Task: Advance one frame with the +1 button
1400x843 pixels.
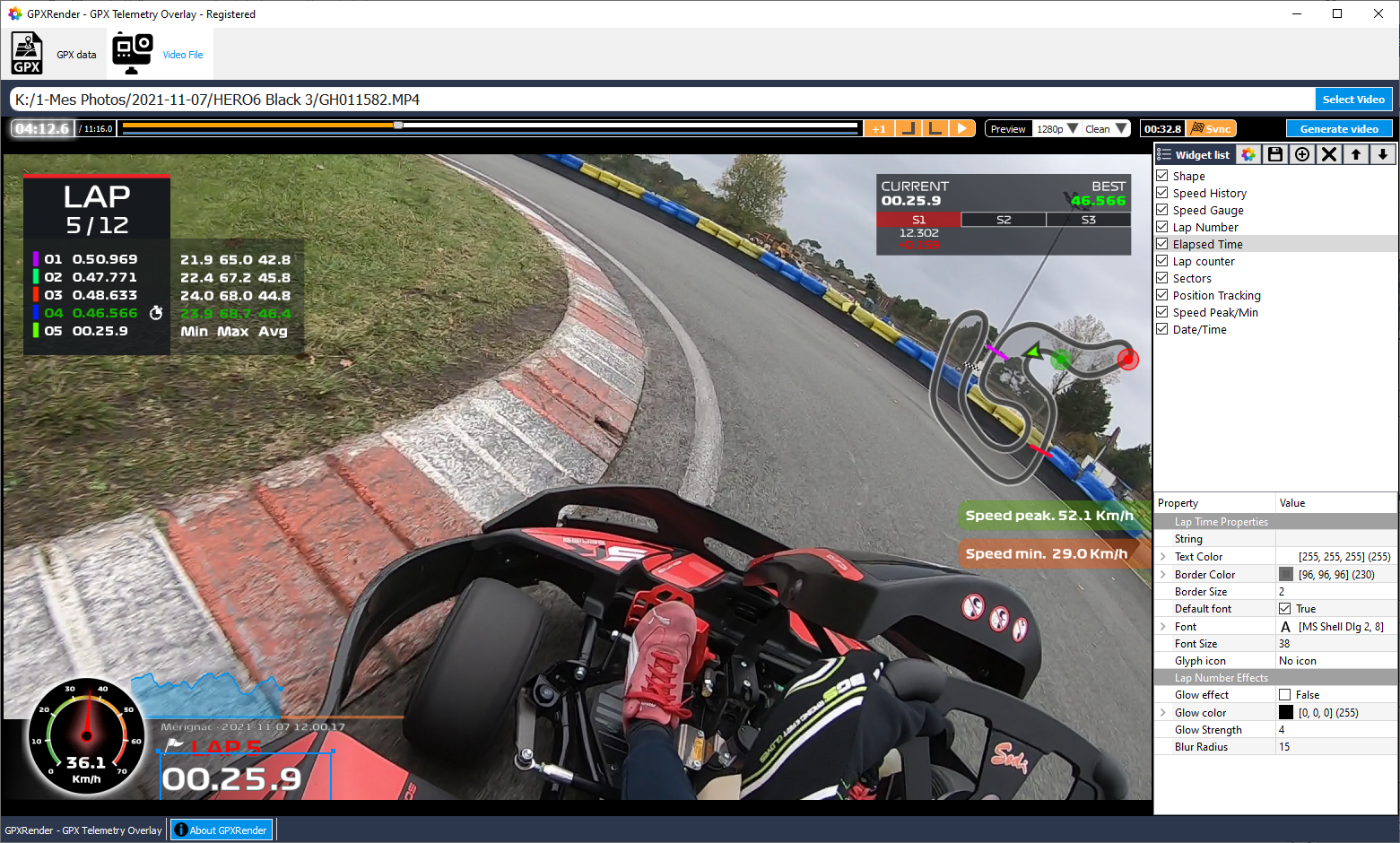Action: [x=879, y=128]
